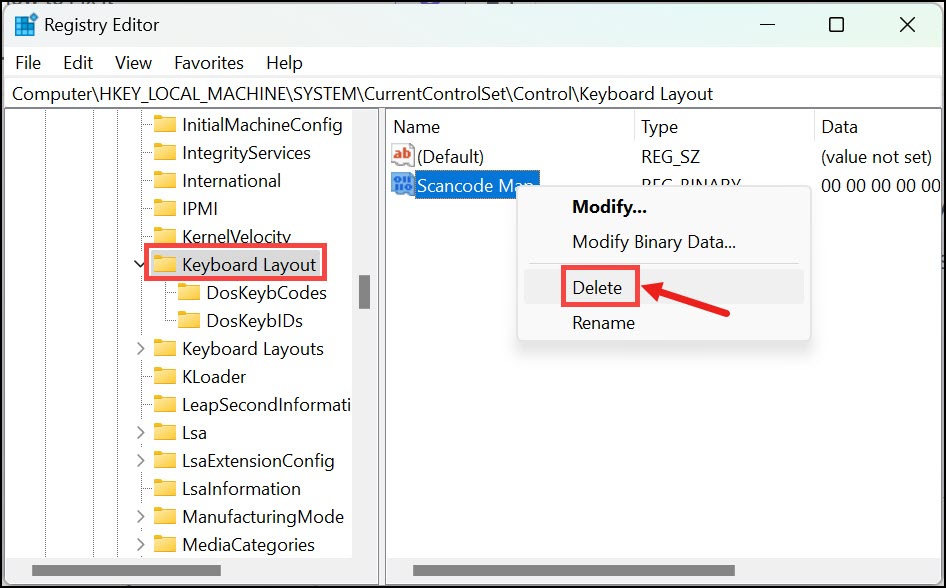This screenshot has height=588, width=946.
Task: Click the InitialMachineConfig folder icon
Action: (165, 125)
